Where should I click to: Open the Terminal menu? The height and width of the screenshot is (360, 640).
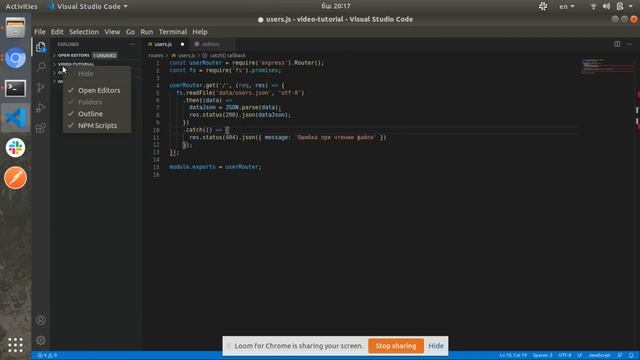(x=173, y=32)
